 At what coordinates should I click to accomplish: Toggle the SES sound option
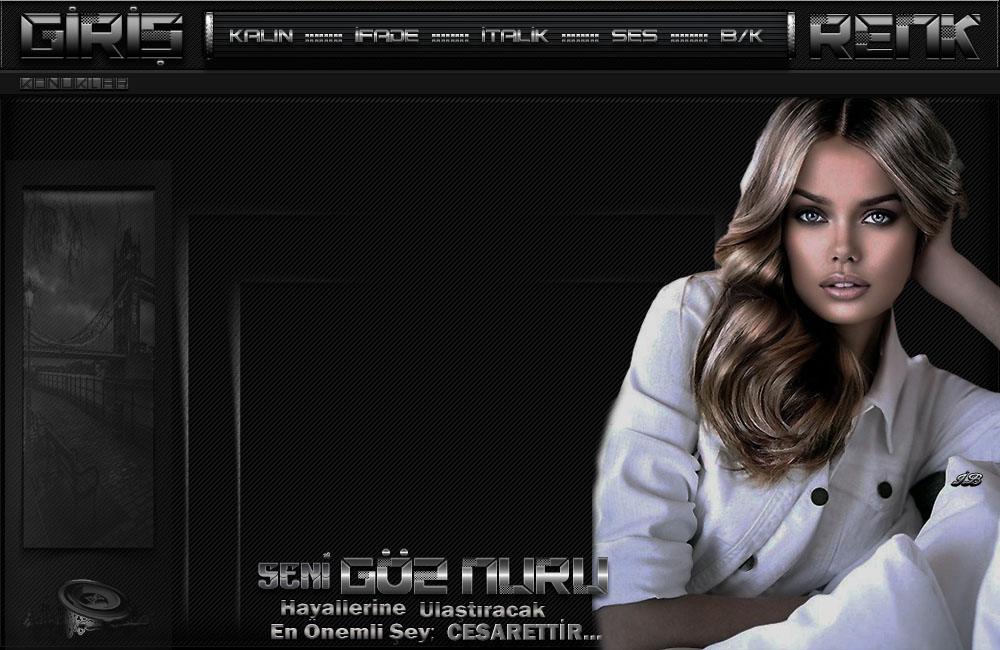pos(634,36)
